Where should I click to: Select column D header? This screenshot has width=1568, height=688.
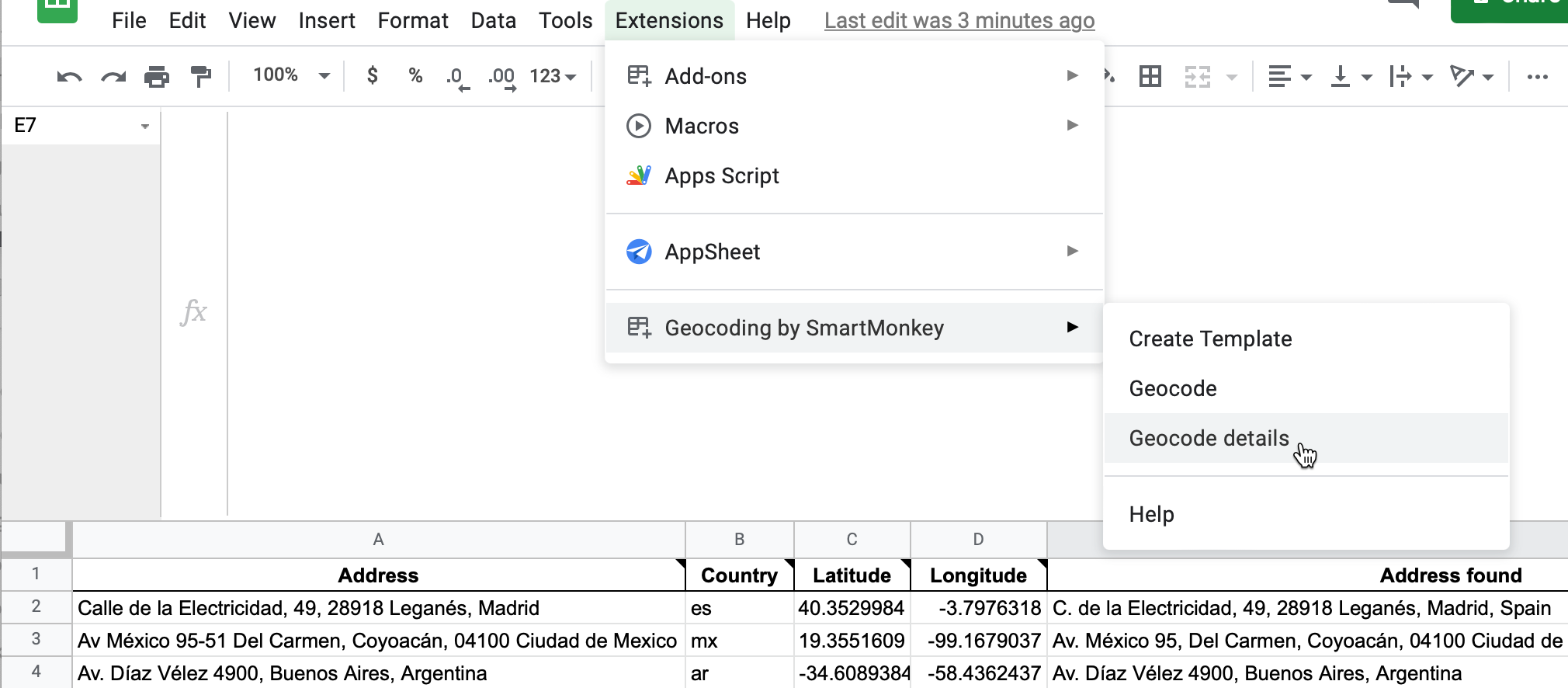tap(979, 540)
